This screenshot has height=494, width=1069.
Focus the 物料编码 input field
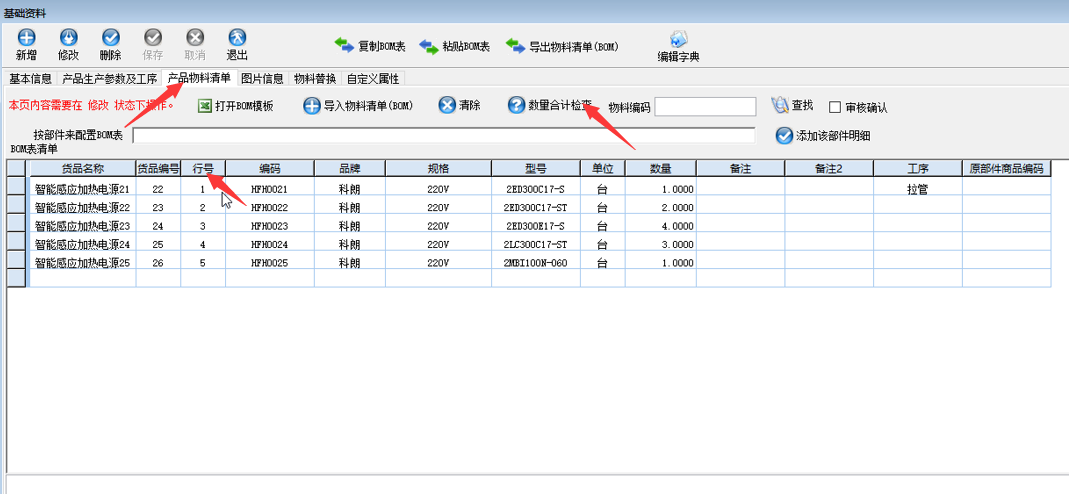(705, 107)
